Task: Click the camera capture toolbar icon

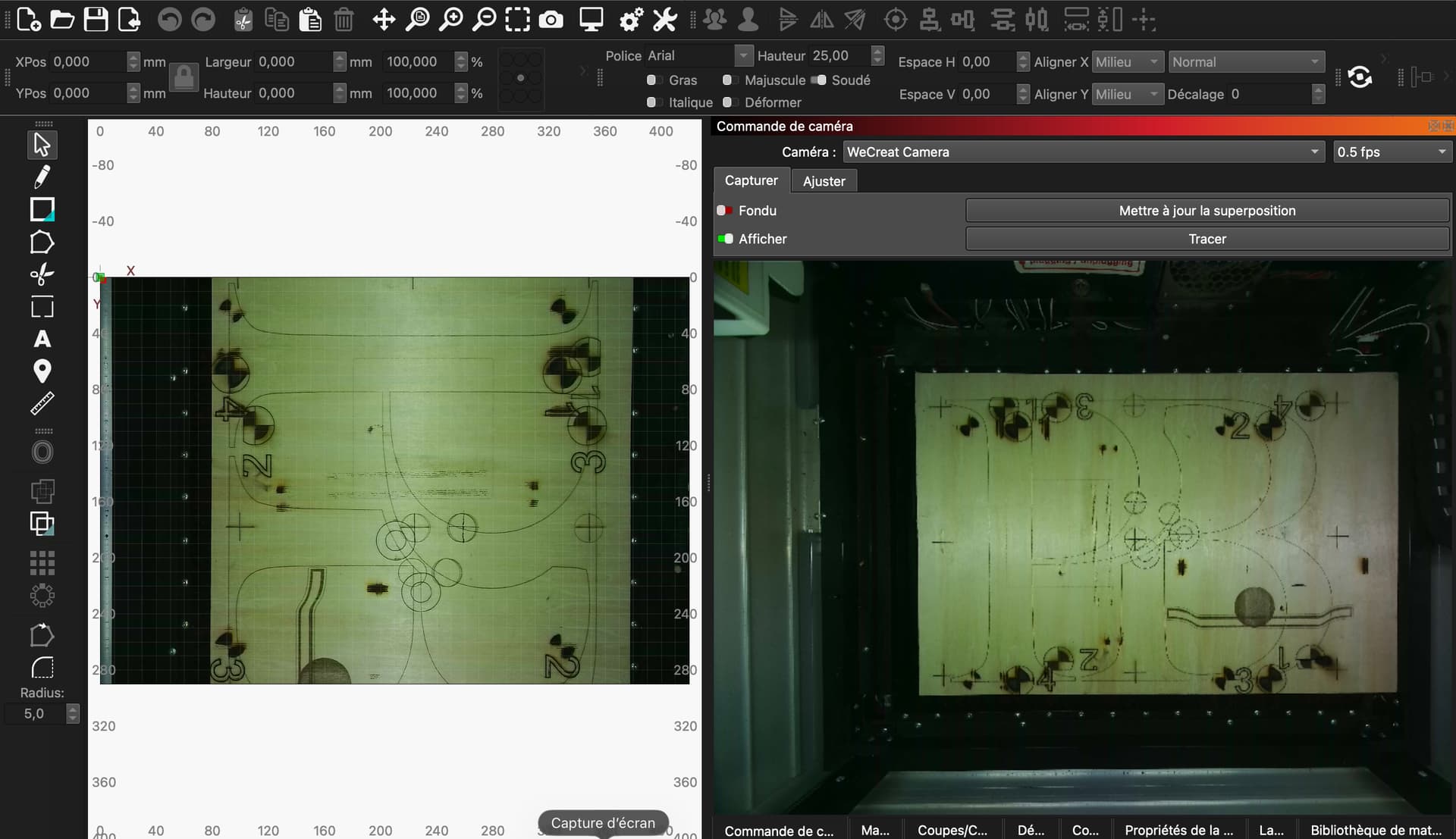Action: point(551,20)
